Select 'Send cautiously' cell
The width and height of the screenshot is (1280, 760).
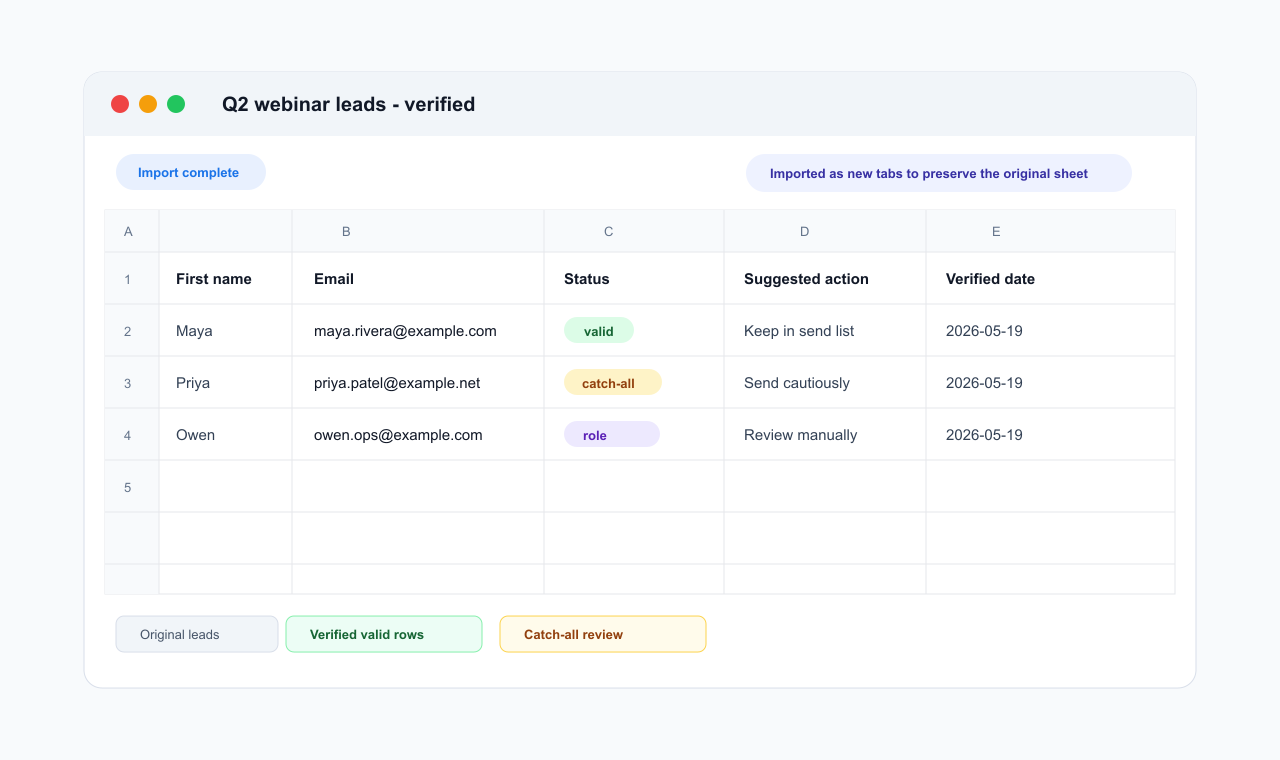[825, 383]
